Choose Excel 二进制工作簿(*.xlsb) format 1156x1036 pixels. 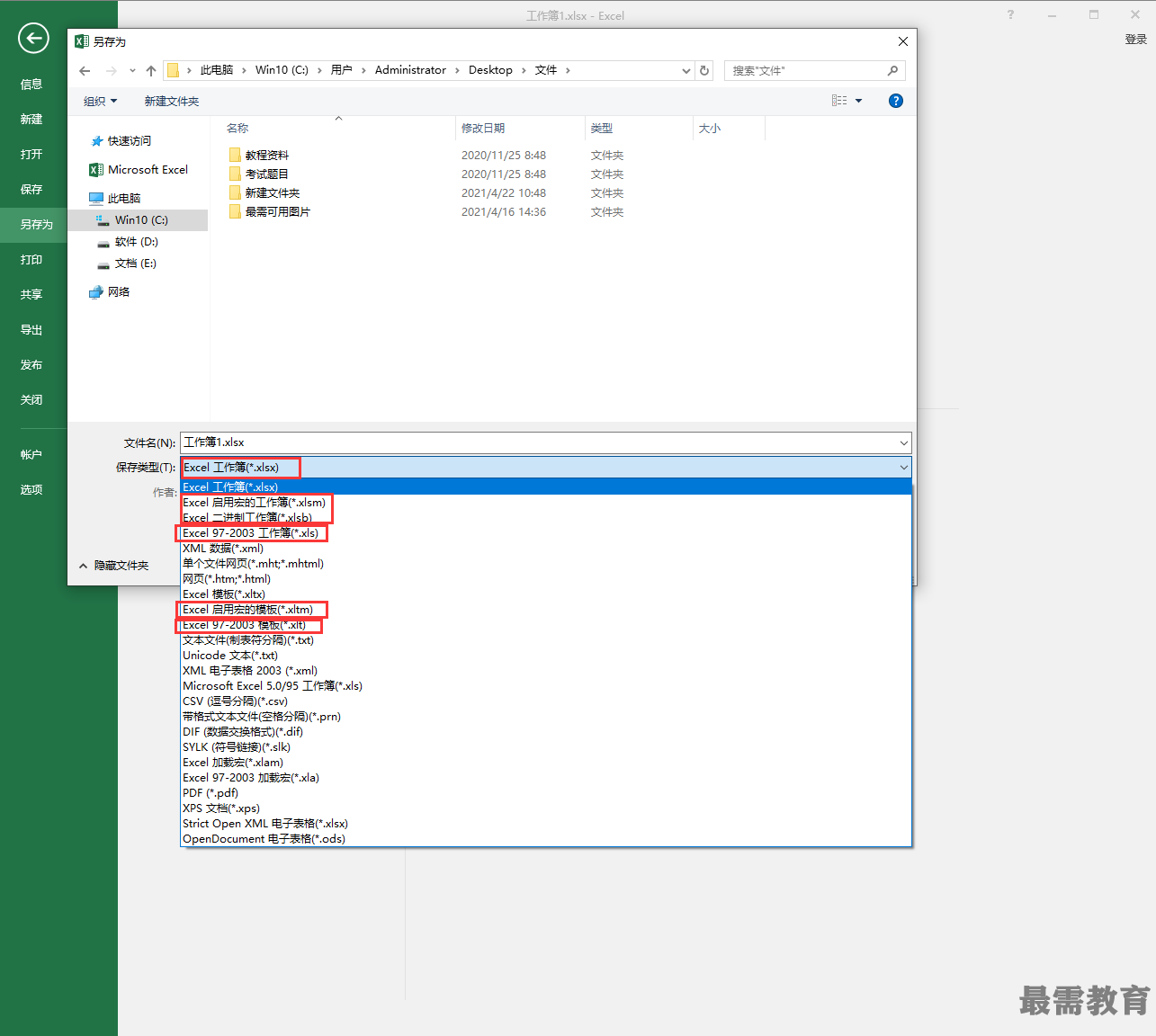(546, 517)
